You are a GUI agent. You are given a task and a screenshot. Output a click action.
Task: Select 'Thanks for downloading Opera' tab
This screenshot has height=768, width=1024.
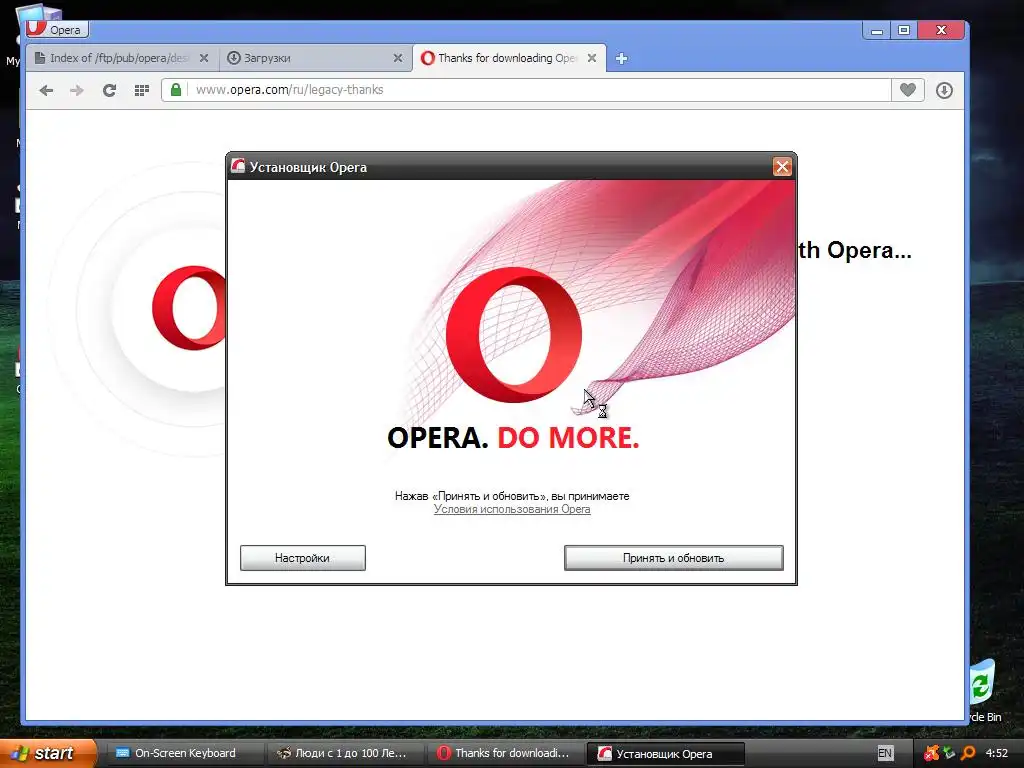click(x=509, y=58)
